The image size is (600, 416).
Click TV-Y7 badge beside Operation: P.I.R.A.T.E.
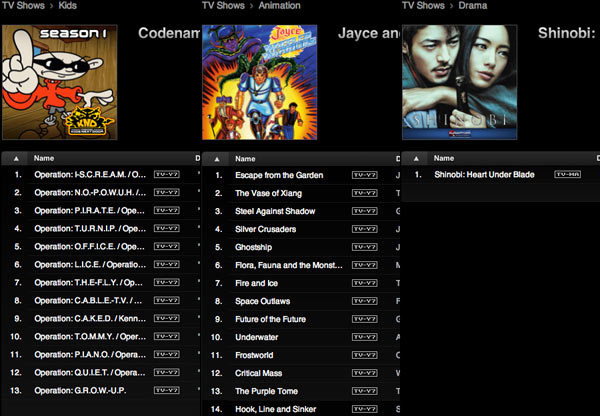[x=167, y=211]
